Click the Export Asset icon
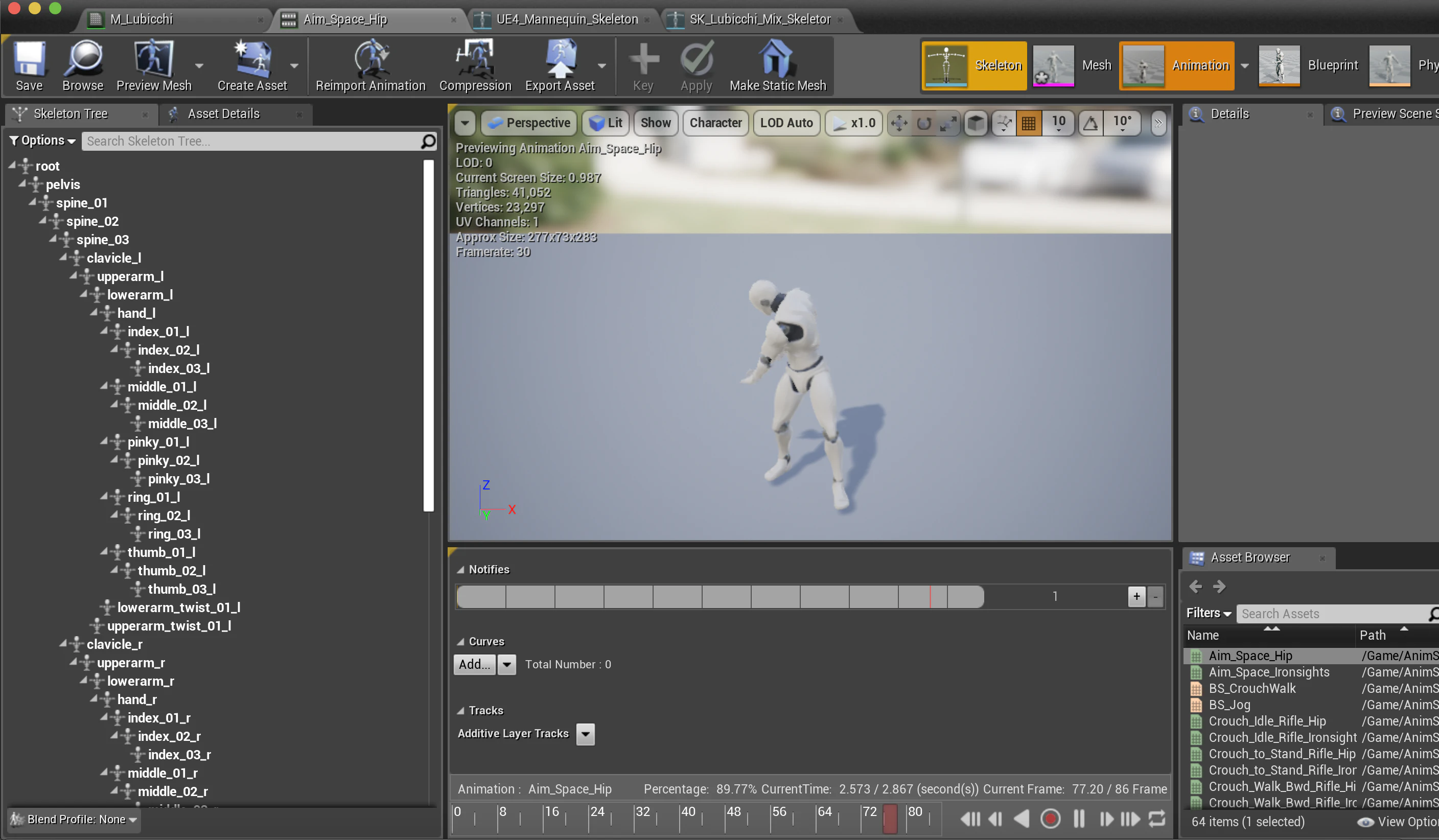1439x840 pixels. tap(560, 59)
